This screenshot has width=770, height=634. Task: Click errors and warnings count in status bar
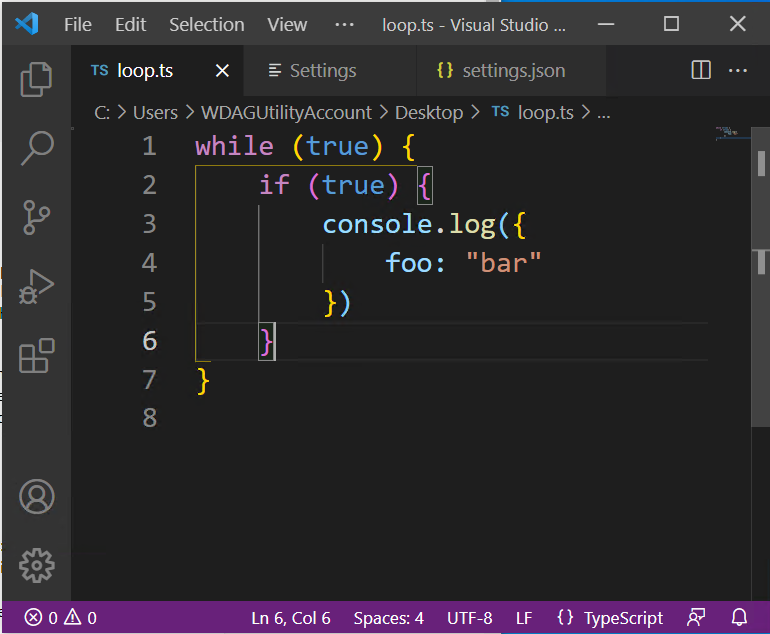pyautogui.click(x=60, y=618)
